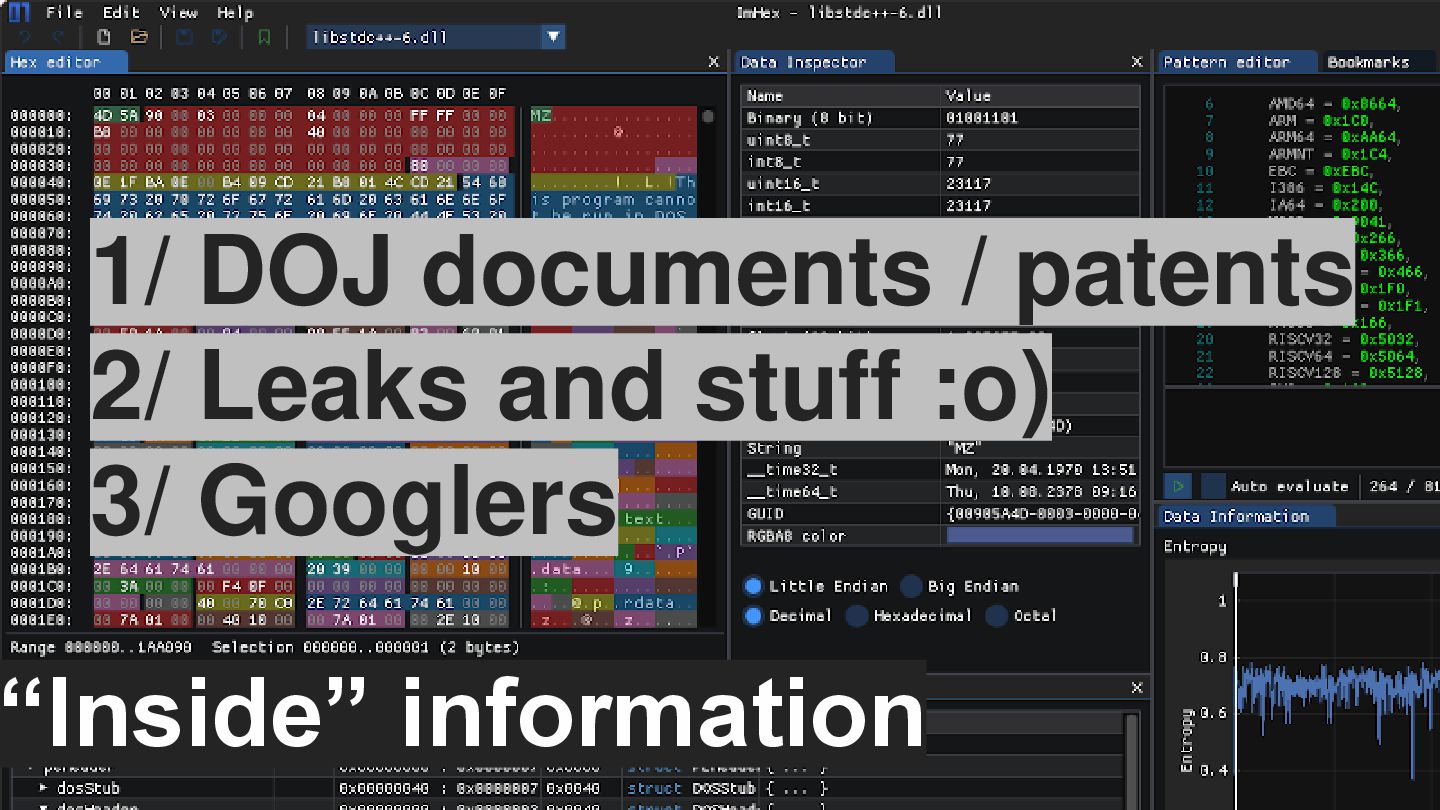Select the int8_t row
1440x810 pixels.
(x=941, y=162)
